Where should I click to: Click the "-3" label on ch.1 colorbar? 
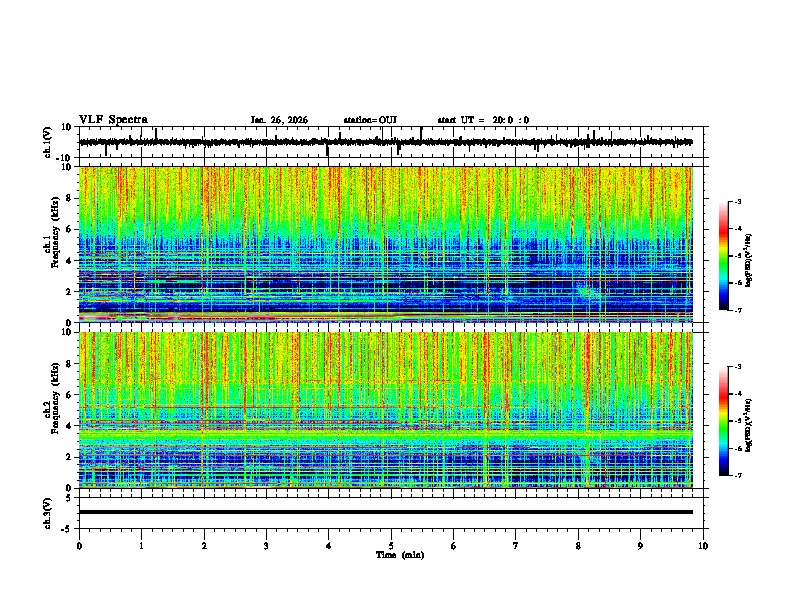pyautogui.click(x=737, y=201)
